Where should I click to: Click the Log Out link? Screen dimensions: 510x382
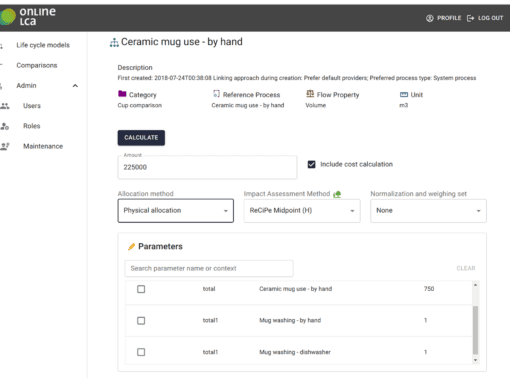click(x=490, y=18)
